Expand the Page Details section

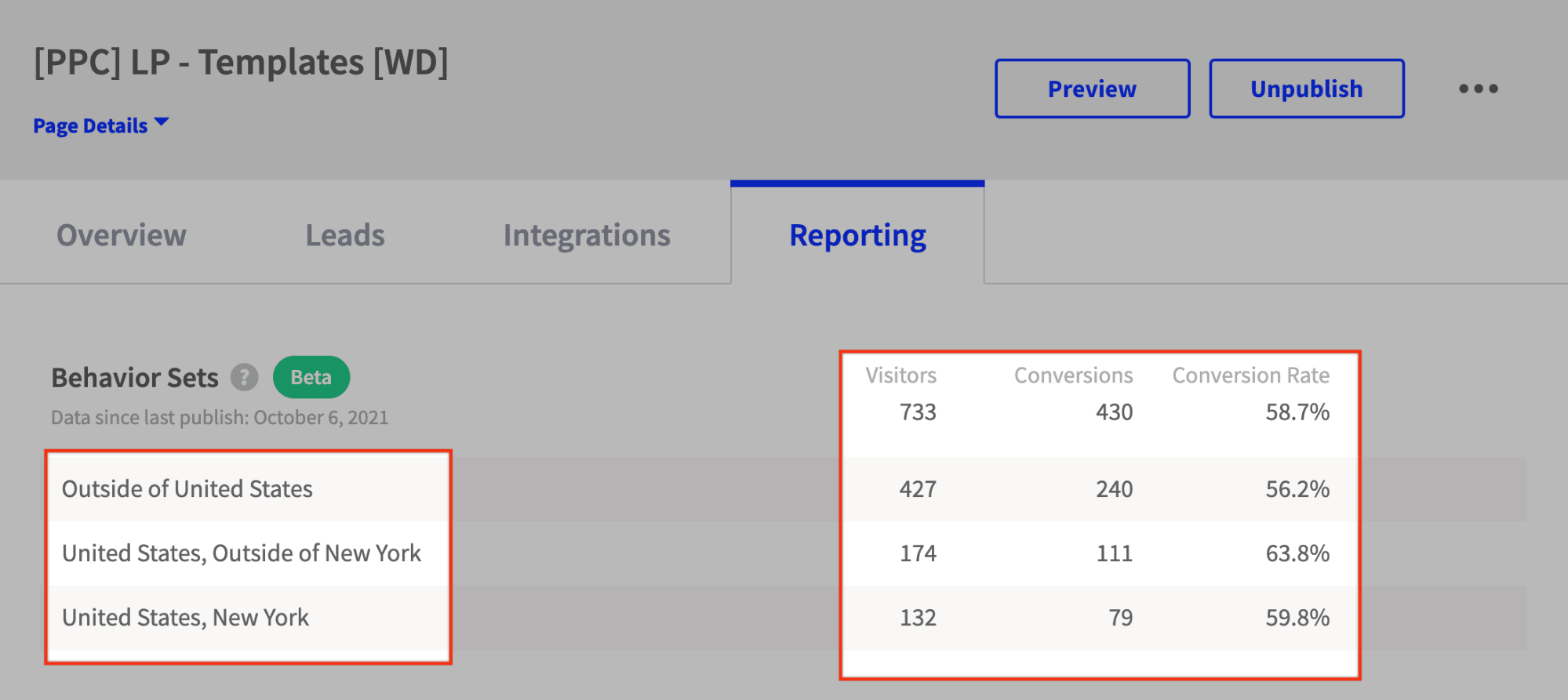[90, 125]
